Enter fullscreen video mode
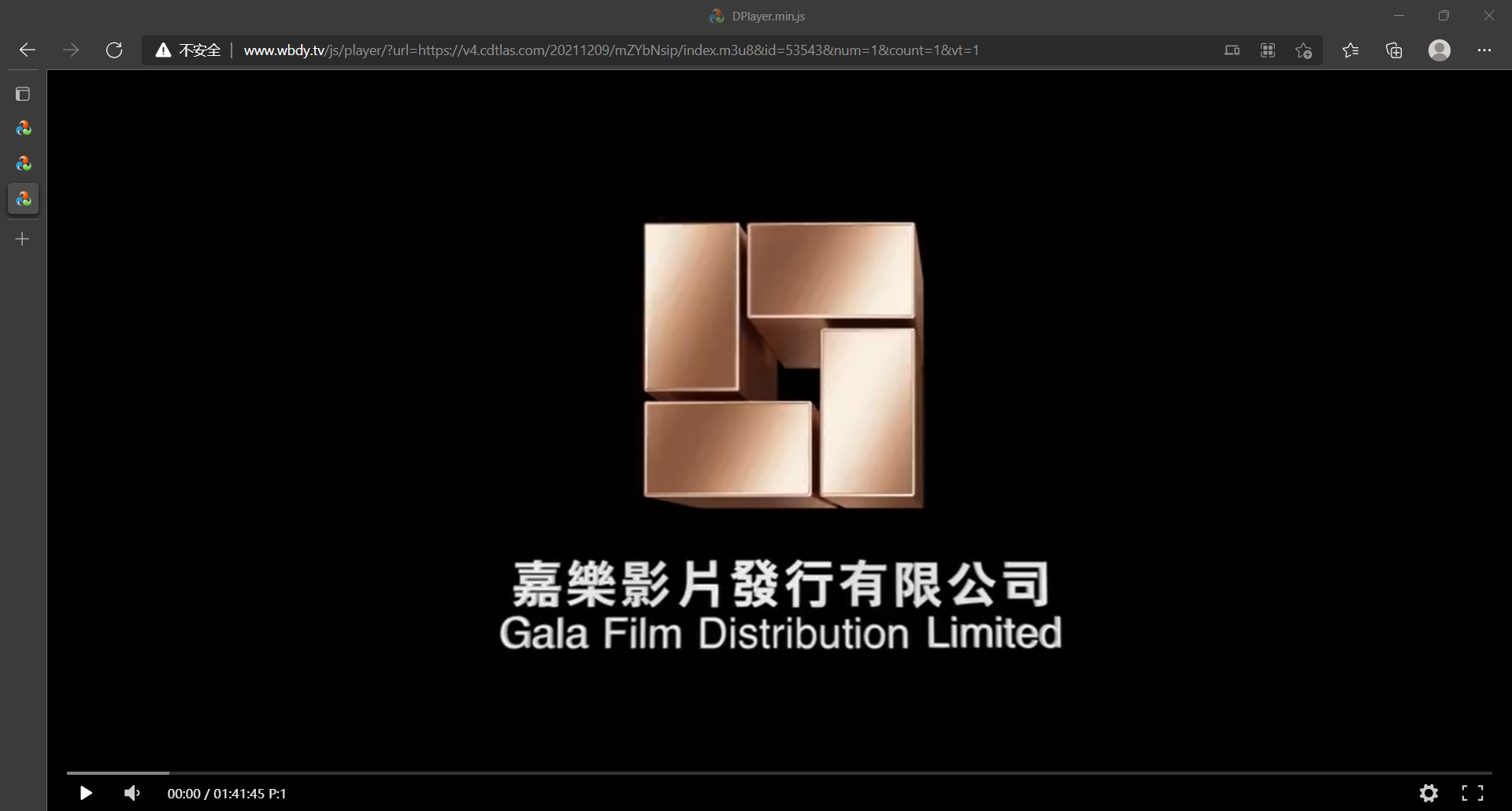 [x=1473, y=793]
